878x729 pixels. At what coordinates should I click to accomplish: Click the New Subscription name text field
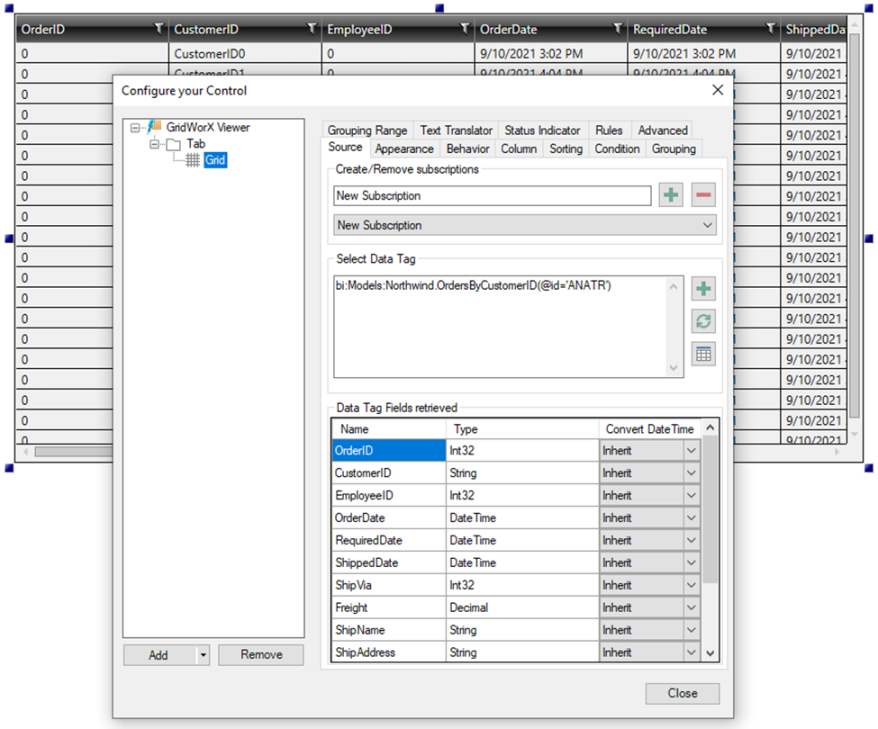[x=492, y=196]
